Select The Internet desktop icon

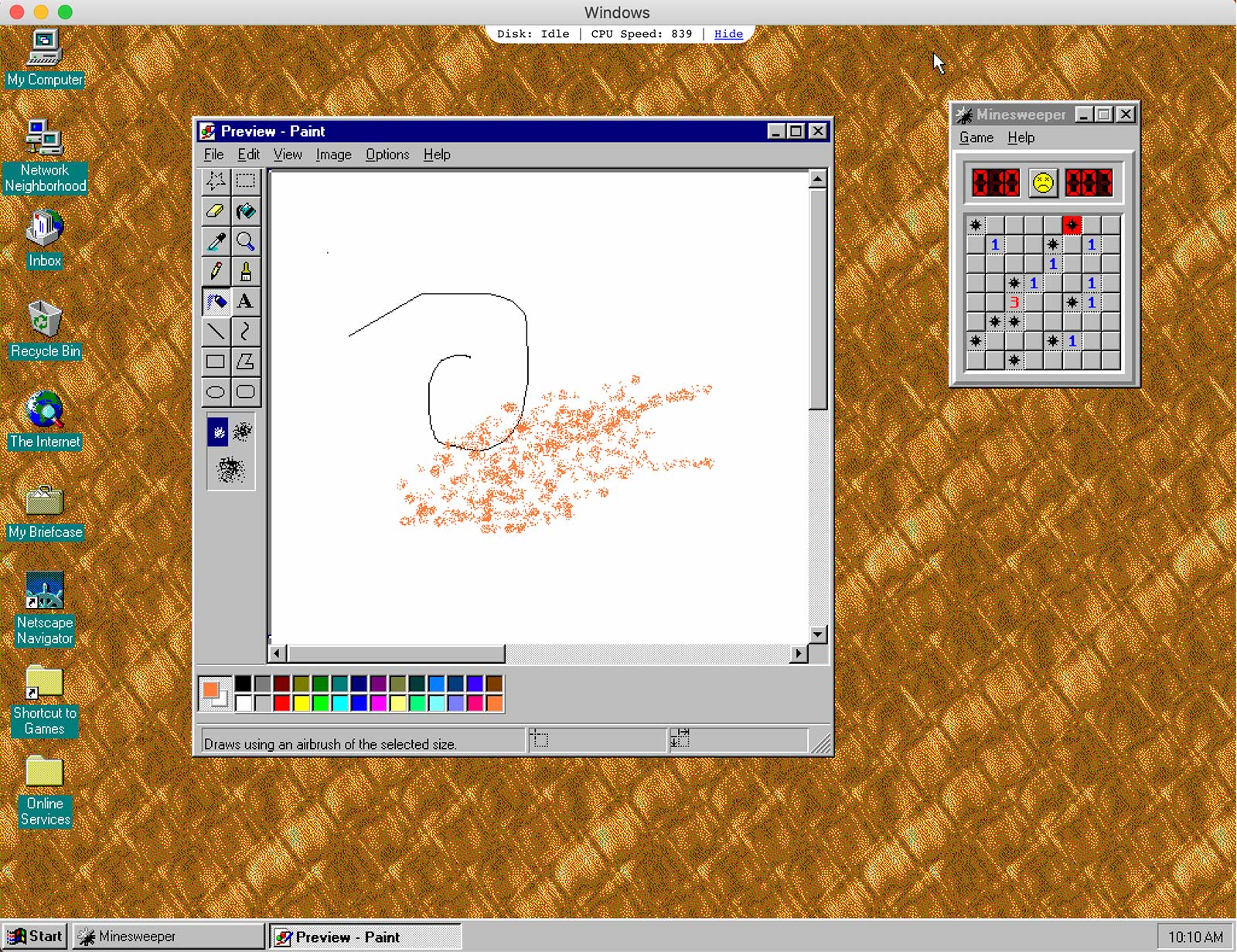[45, 420]
